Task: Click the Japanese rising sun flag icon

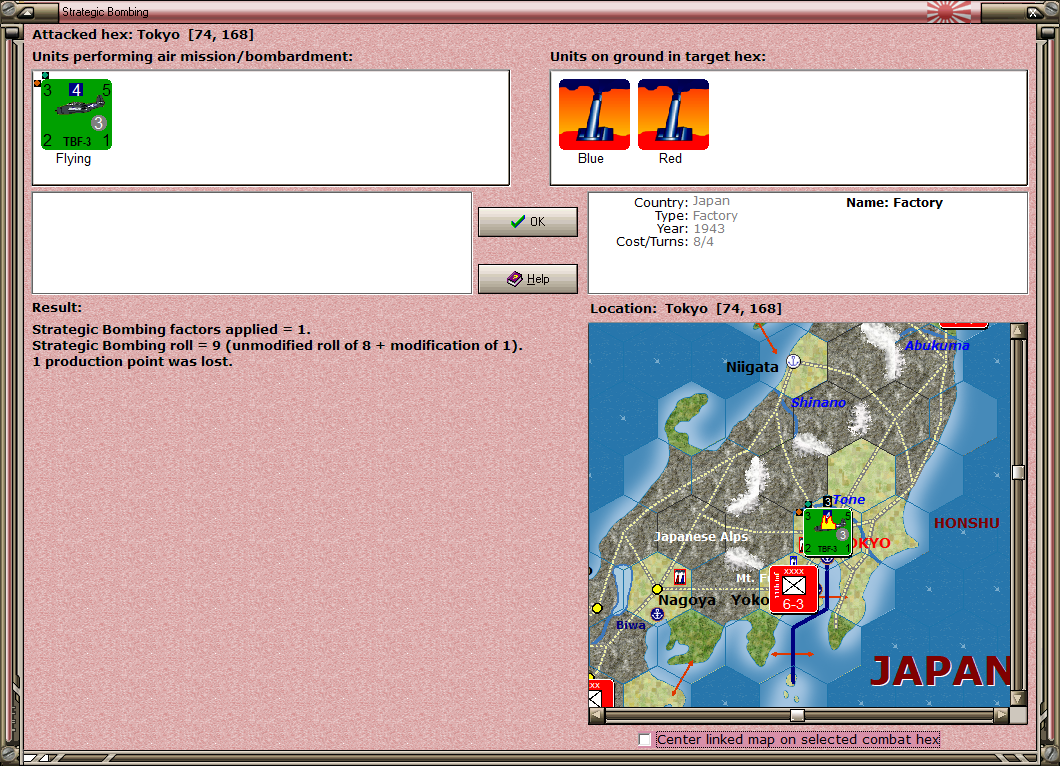Action: 948,11
